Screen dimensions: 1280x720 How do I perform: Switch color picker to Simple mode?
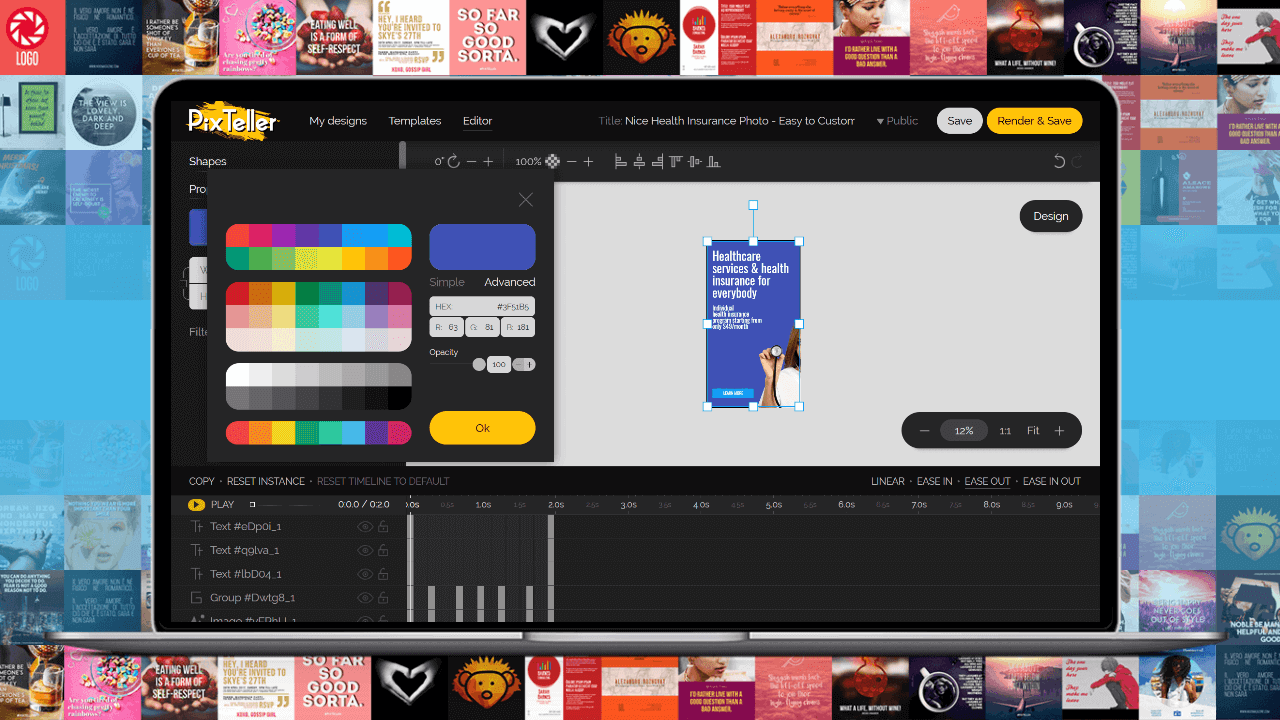pos(447,282)
